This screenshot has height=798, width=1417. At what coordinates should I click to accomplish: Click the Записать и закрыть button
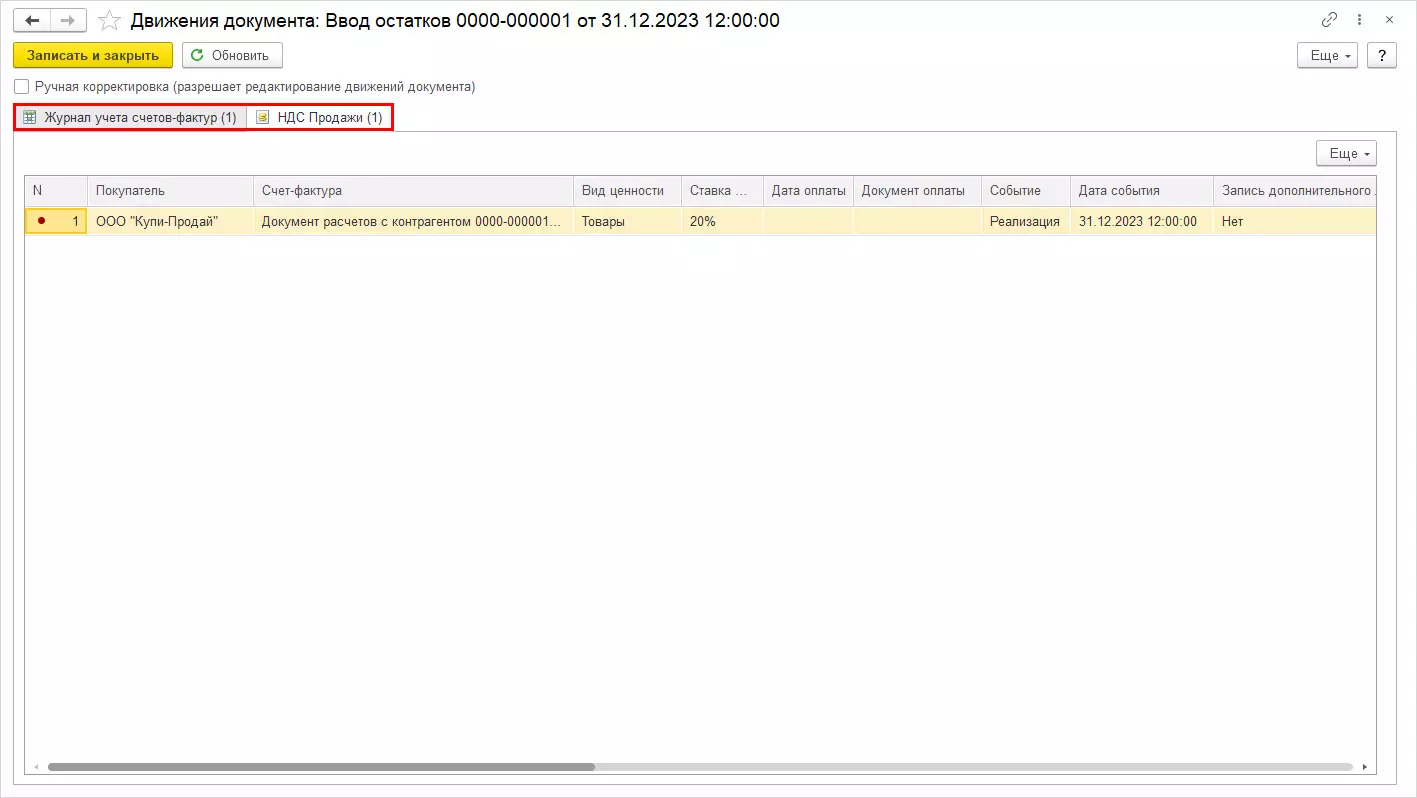point(93,55)
